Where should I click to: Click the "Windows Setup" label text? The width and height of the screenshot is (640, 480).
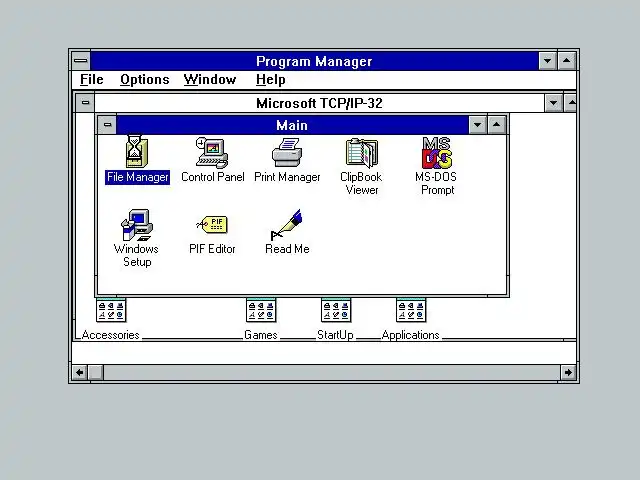136,255
